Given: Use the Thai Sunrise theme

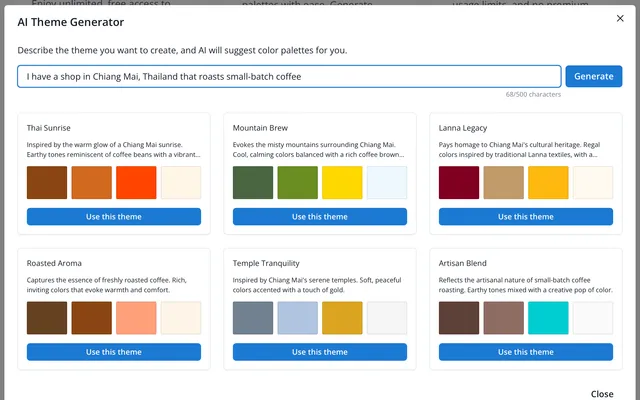Looking at the screenshot, I should pos(114,217).
